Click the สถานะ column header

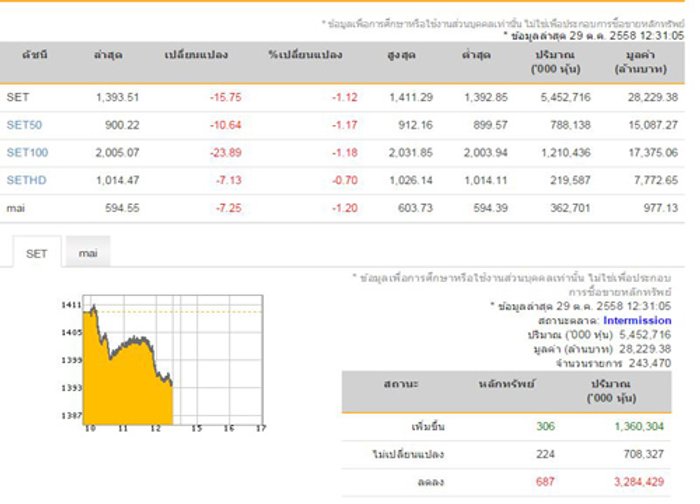(401, 384)
